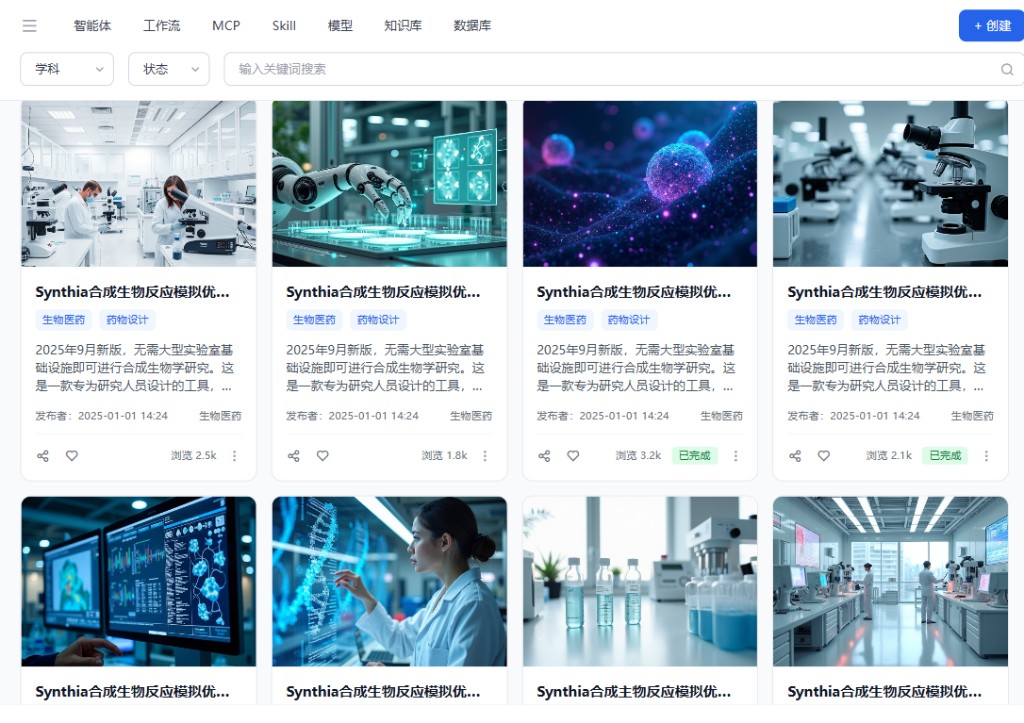Open the hamburger navigation menu

tap(29, 25)
